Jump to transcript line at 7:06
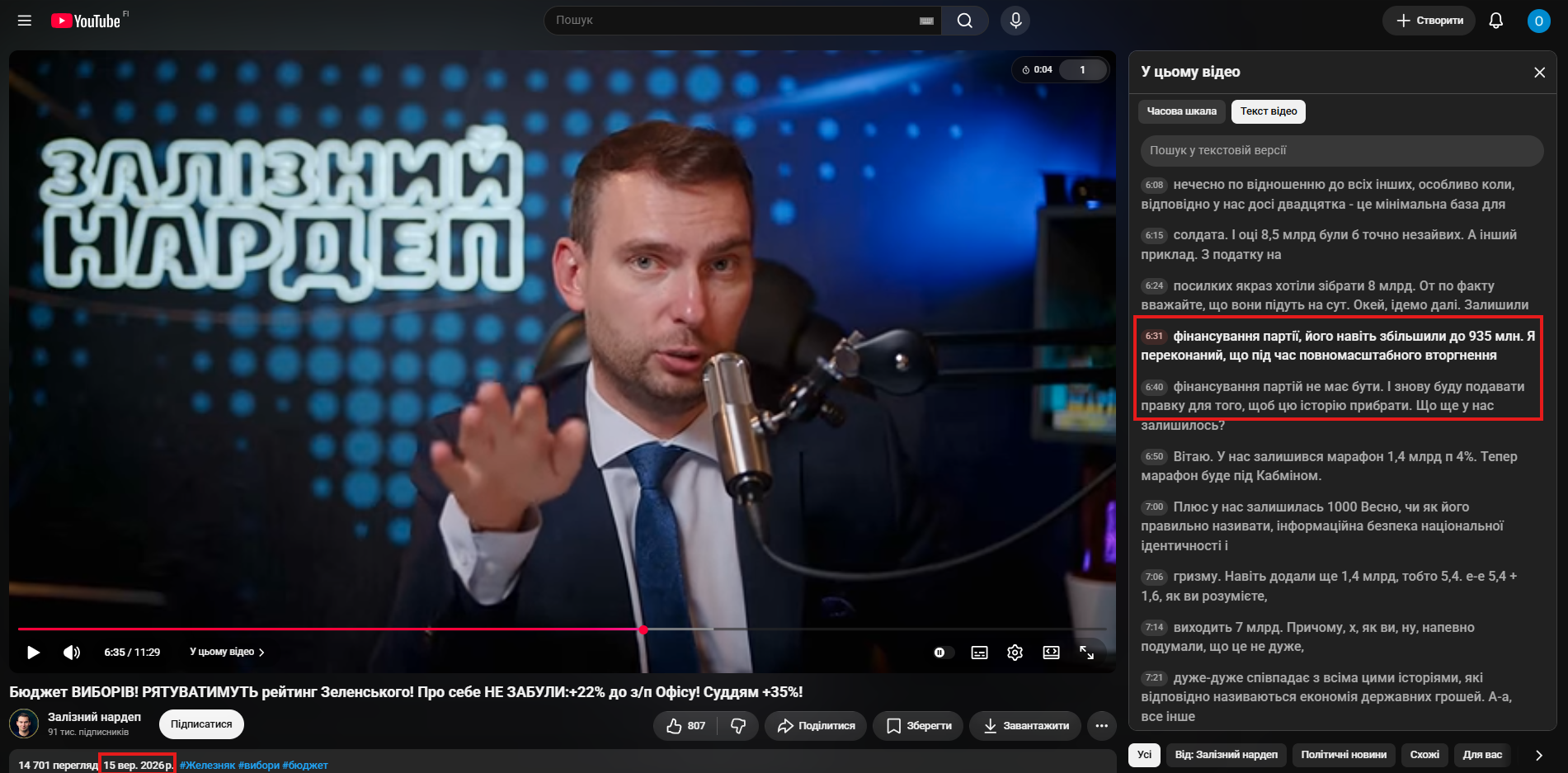 (x=1340, y=587)
